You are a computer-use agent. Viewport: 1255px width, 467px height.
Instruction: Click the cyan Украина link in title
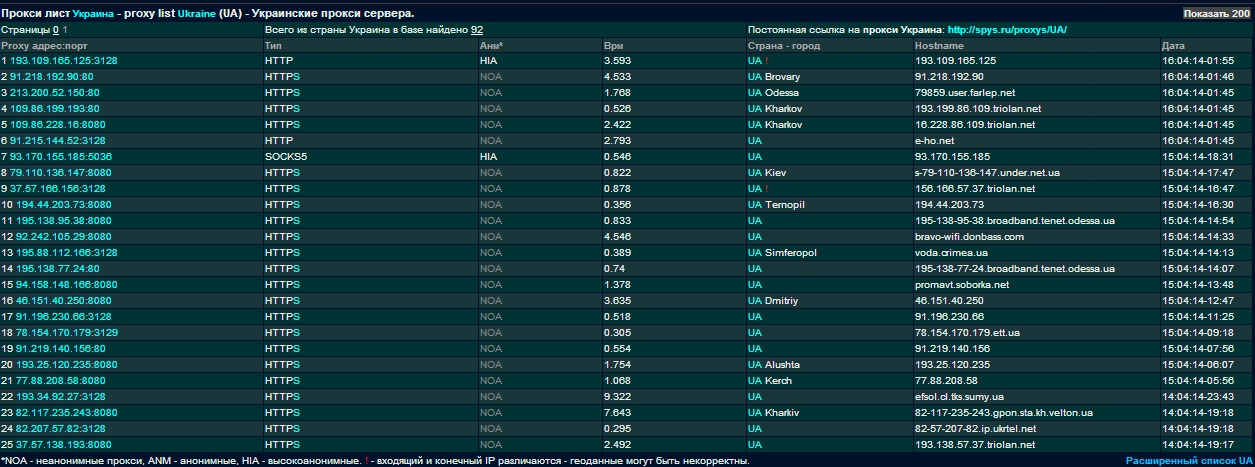click(93, 13)
